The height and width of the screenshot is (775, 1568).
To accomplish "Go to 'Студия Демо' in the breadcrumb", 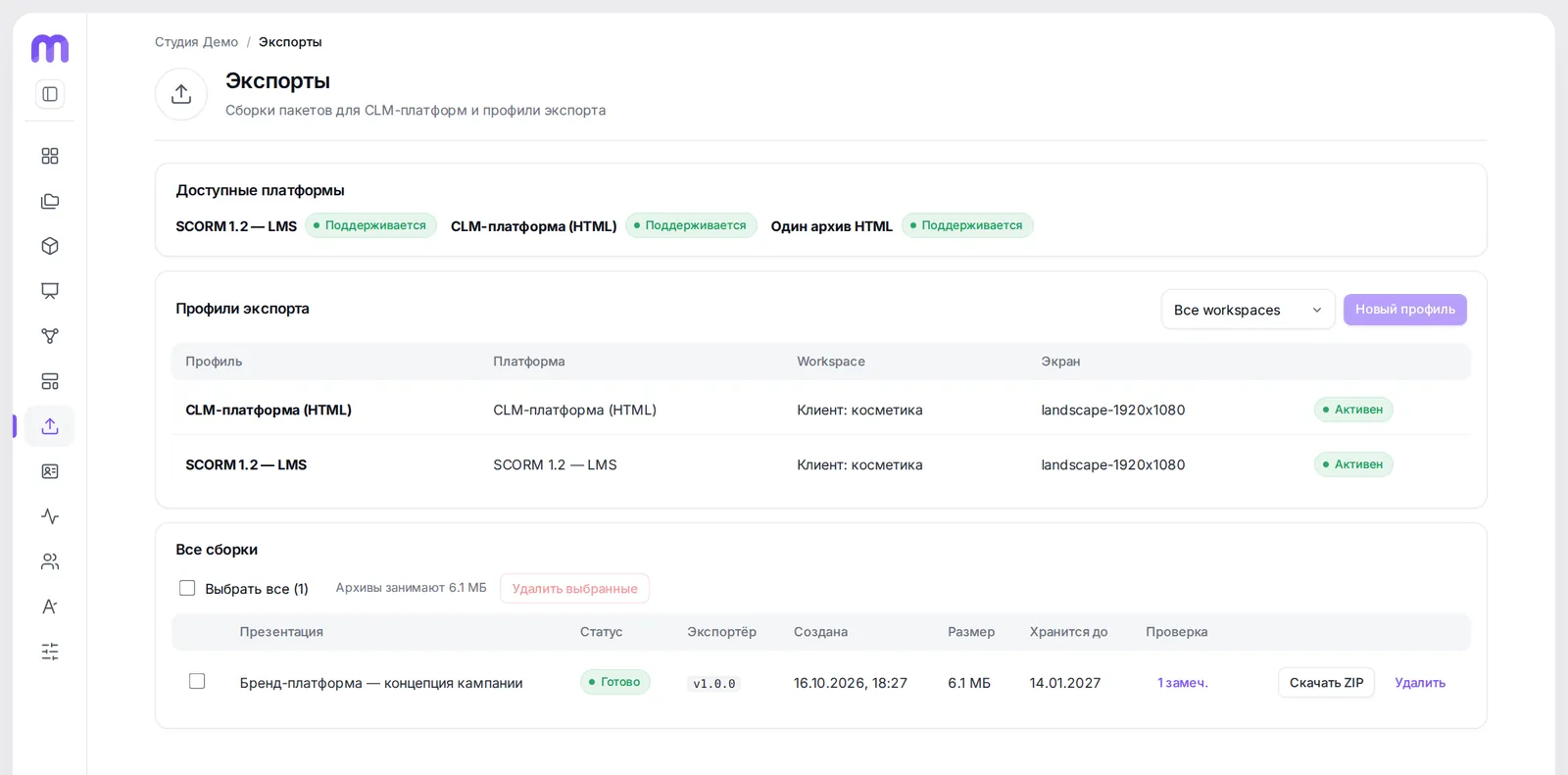I will click(x=196, y=42).
